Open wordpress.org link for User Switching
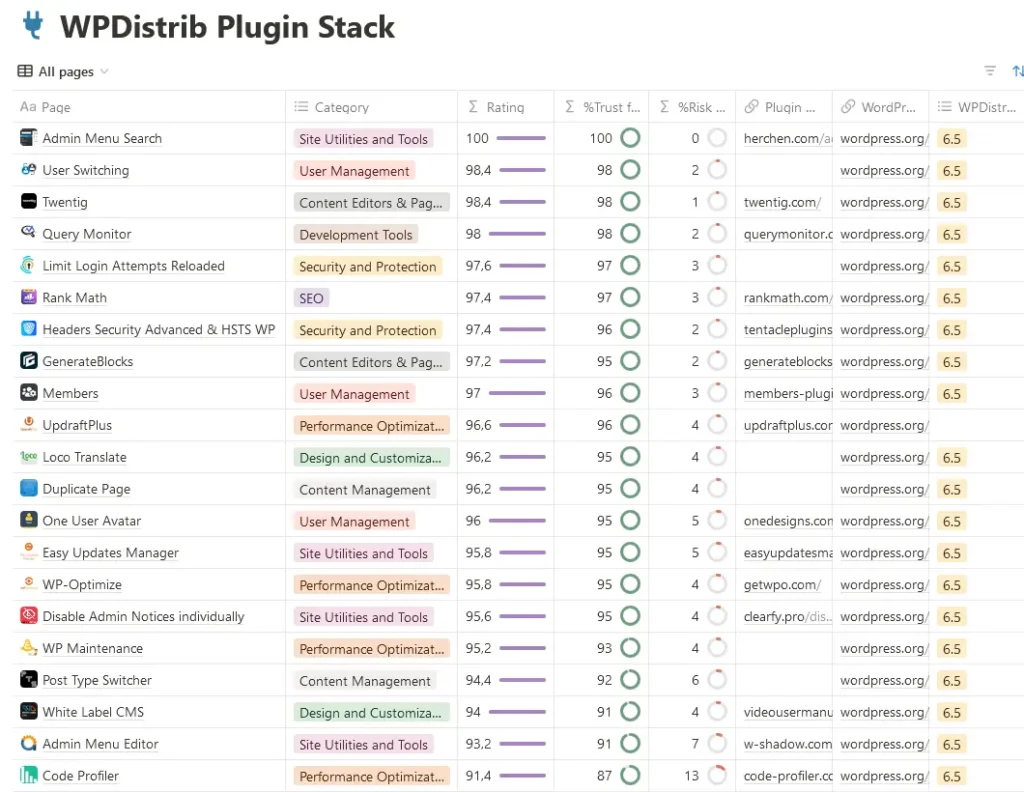The width and height of the screenshot is (1024, 792). [884, 170]
